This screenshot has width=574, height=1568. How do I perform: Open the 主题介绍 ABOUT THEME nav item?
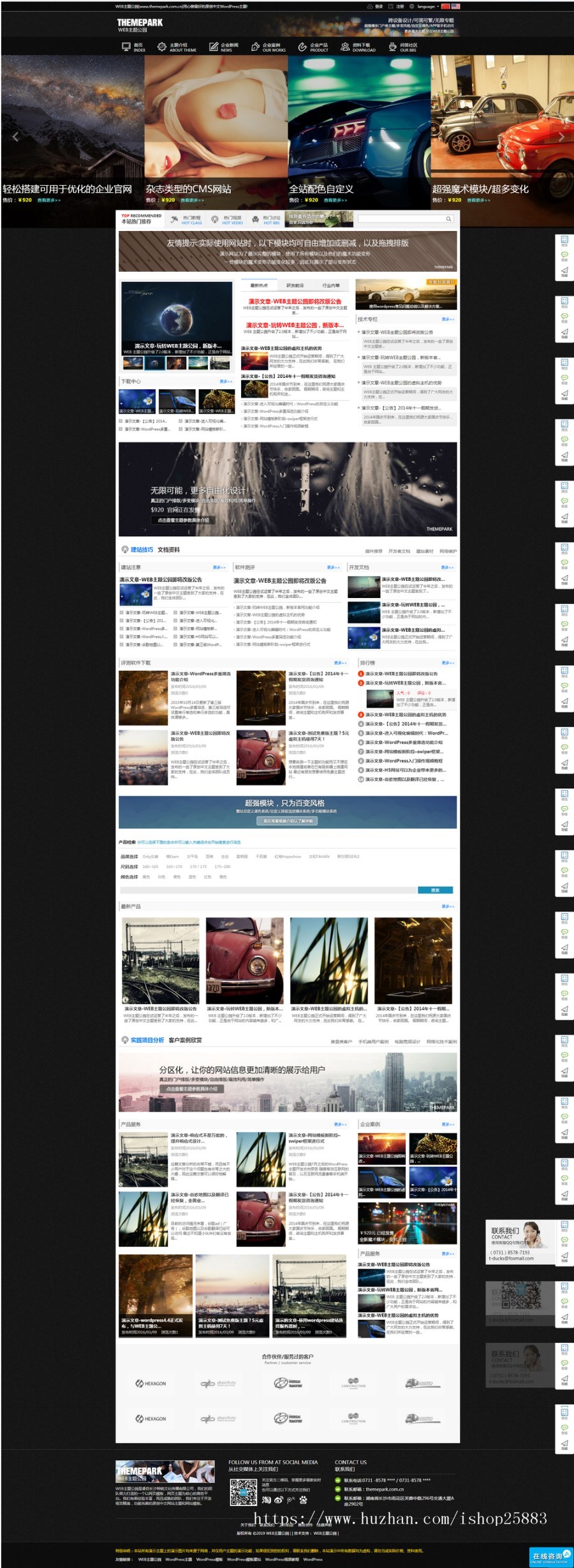(x=177, y=47)
